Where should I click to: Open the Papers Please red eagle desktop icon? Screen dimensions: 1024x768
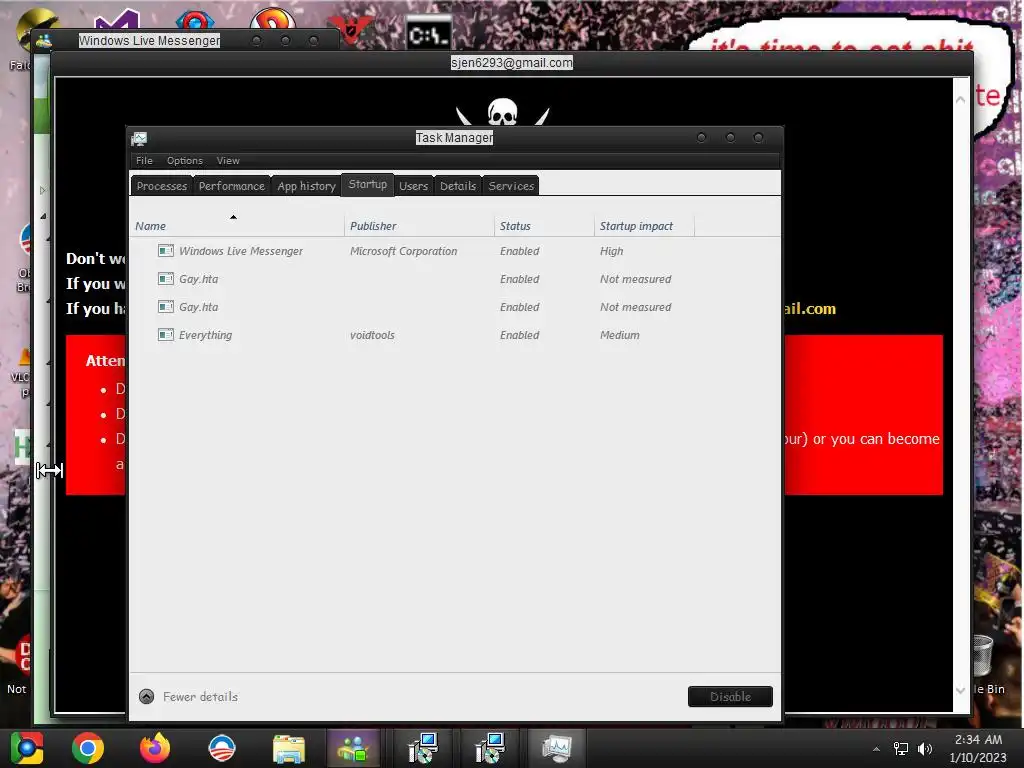(x=350, y=29)
